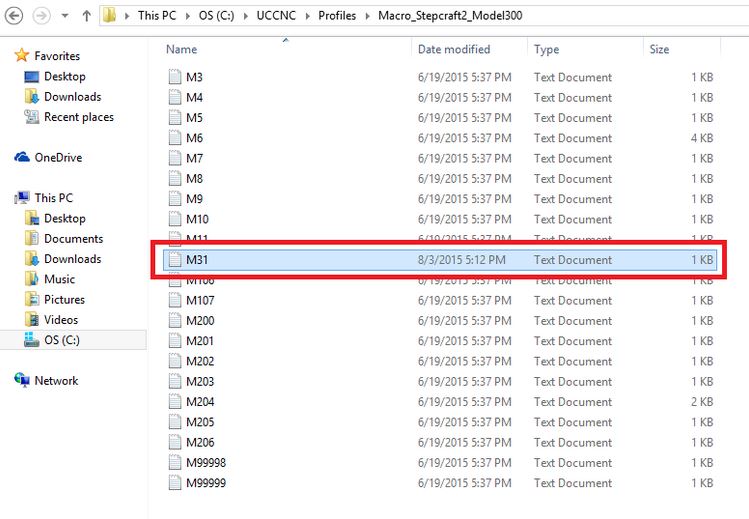Select Network icon in navigation pane
Viewport: 749px width, 519px height.
click(x=22, y=380)
